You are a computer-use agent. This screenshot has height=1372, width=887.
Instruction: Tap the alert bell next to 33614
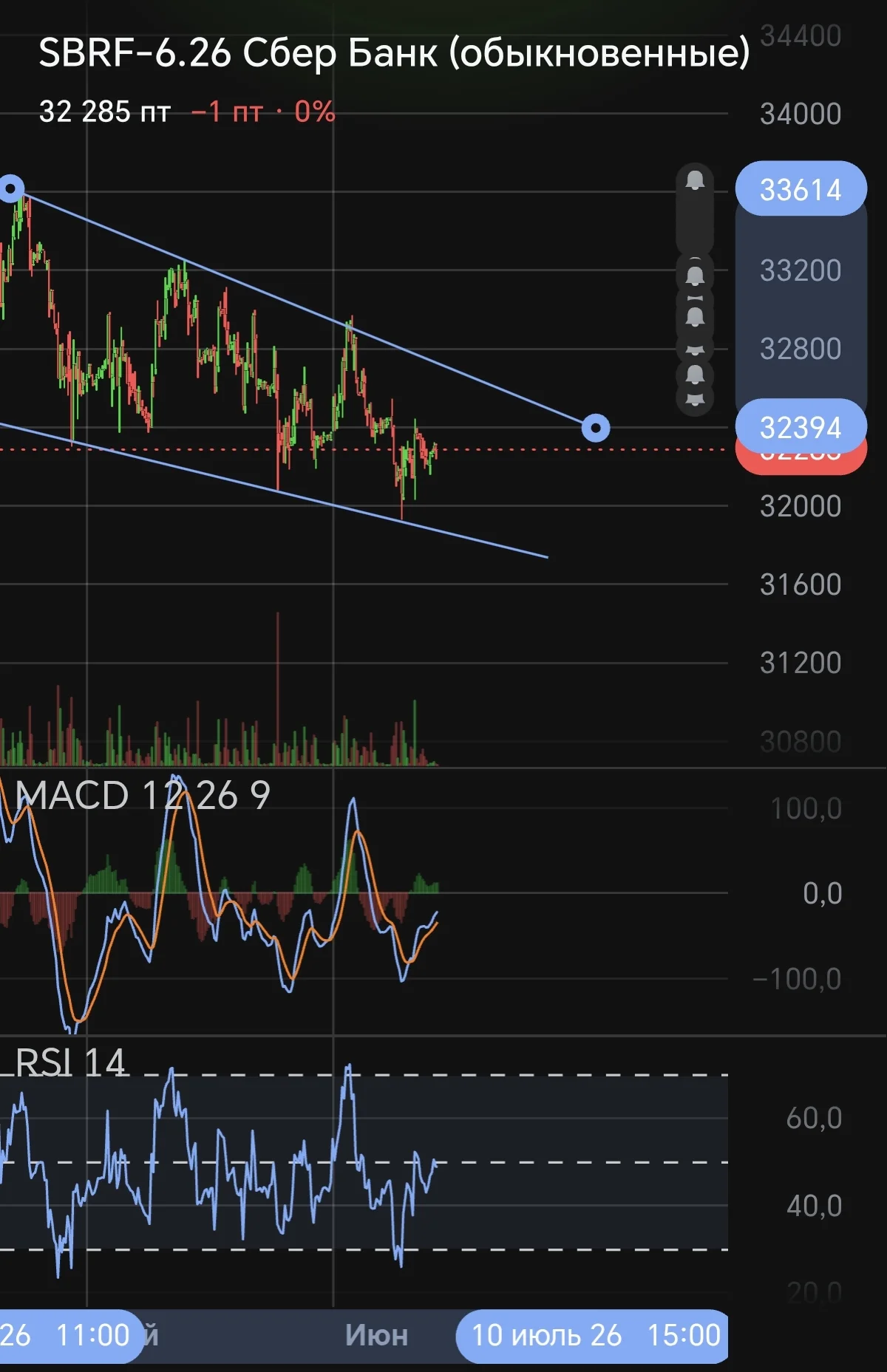pos(695,181)
